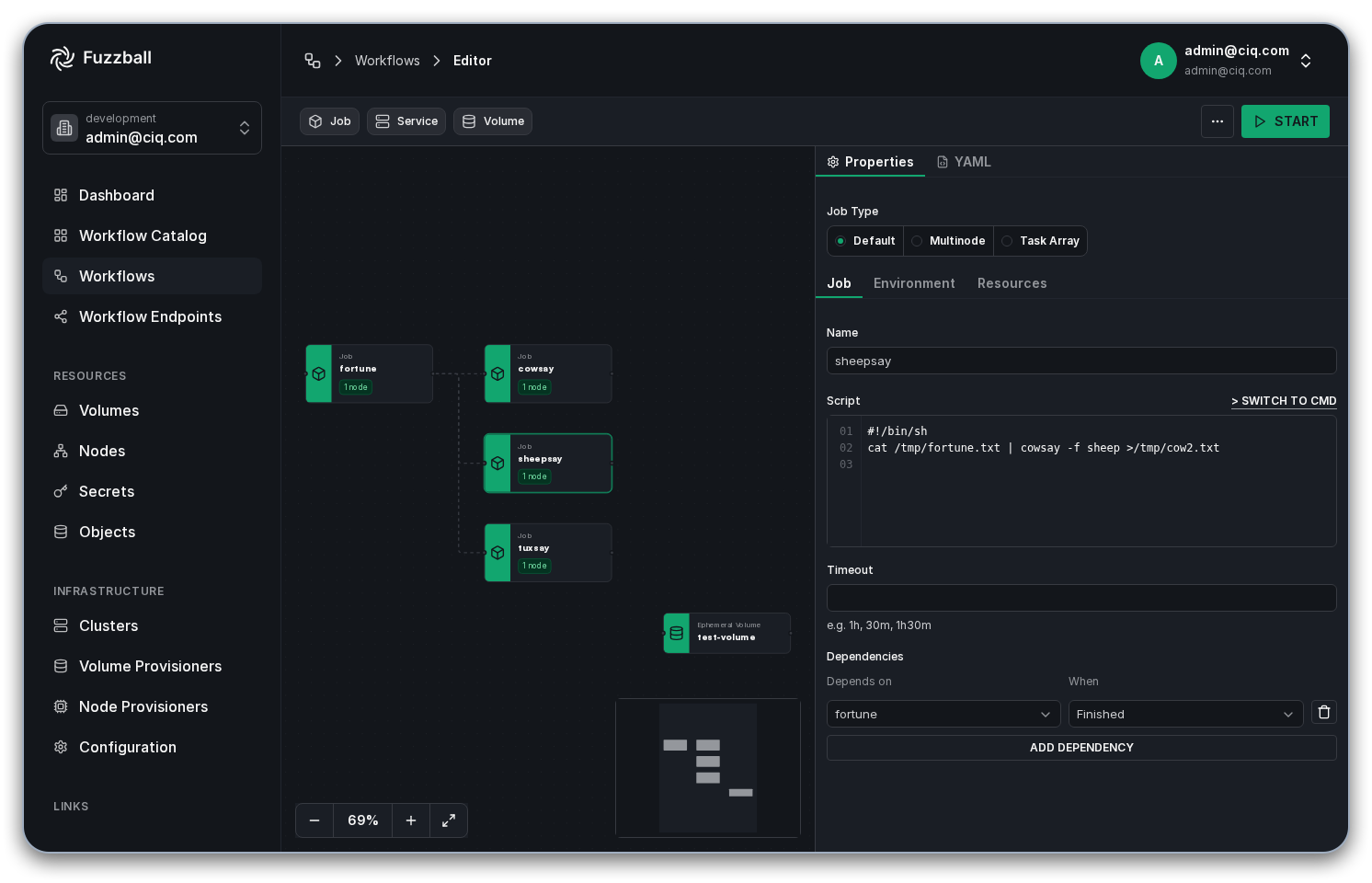Click the Name input field
1372x883 pixels.
click(x=1081, y=361)
